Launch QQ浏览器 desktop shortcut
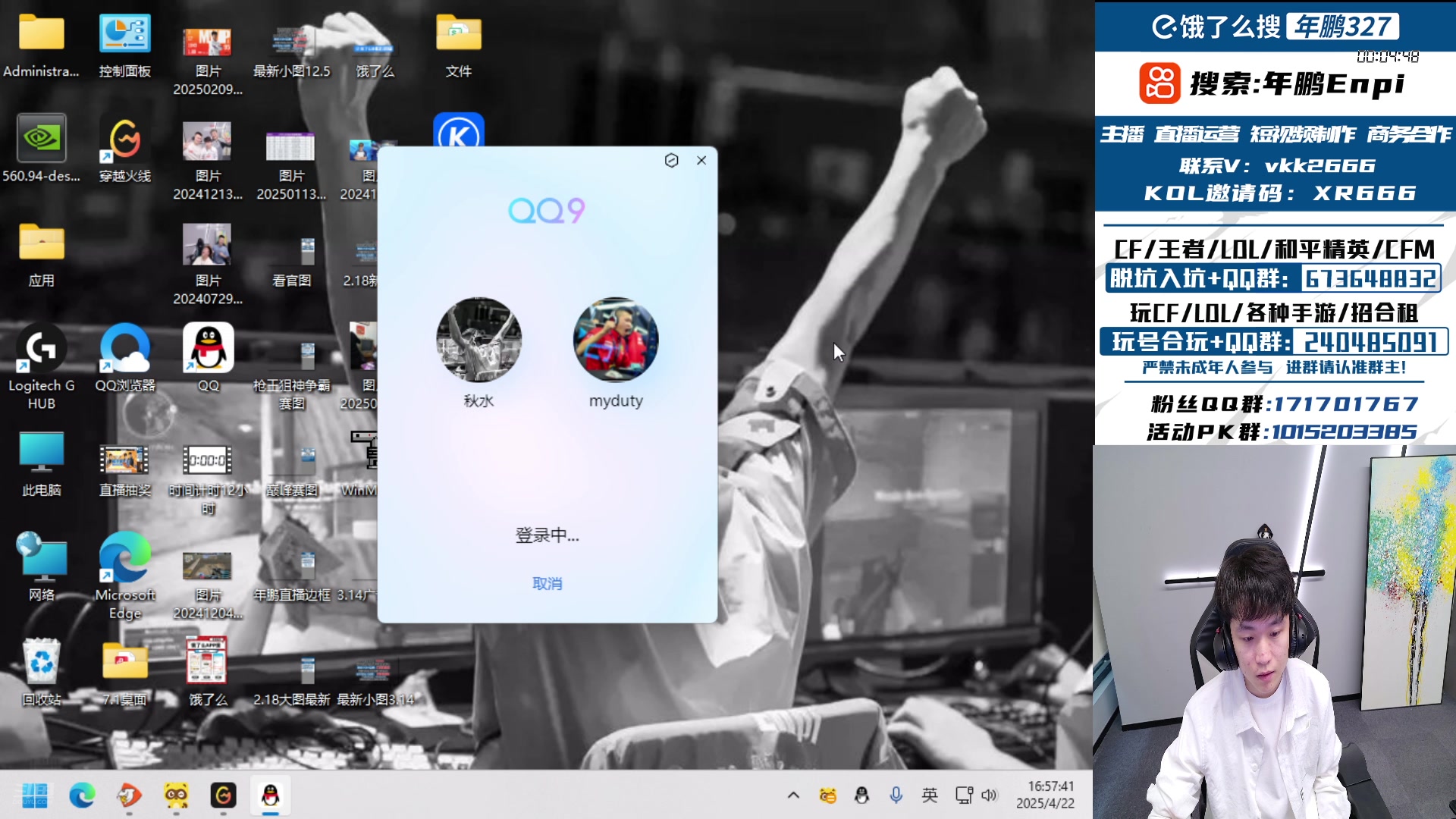This screenshot has width=1456, height=819. click(125, 358)
